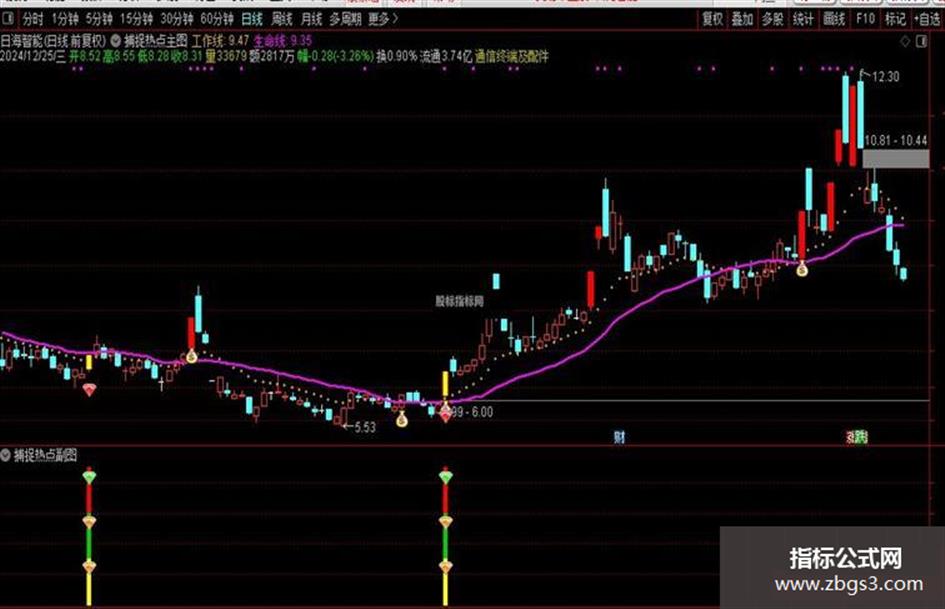This screenshot has height=609, width=945.
Task: Open F10 company information
Action: [865, 19]
